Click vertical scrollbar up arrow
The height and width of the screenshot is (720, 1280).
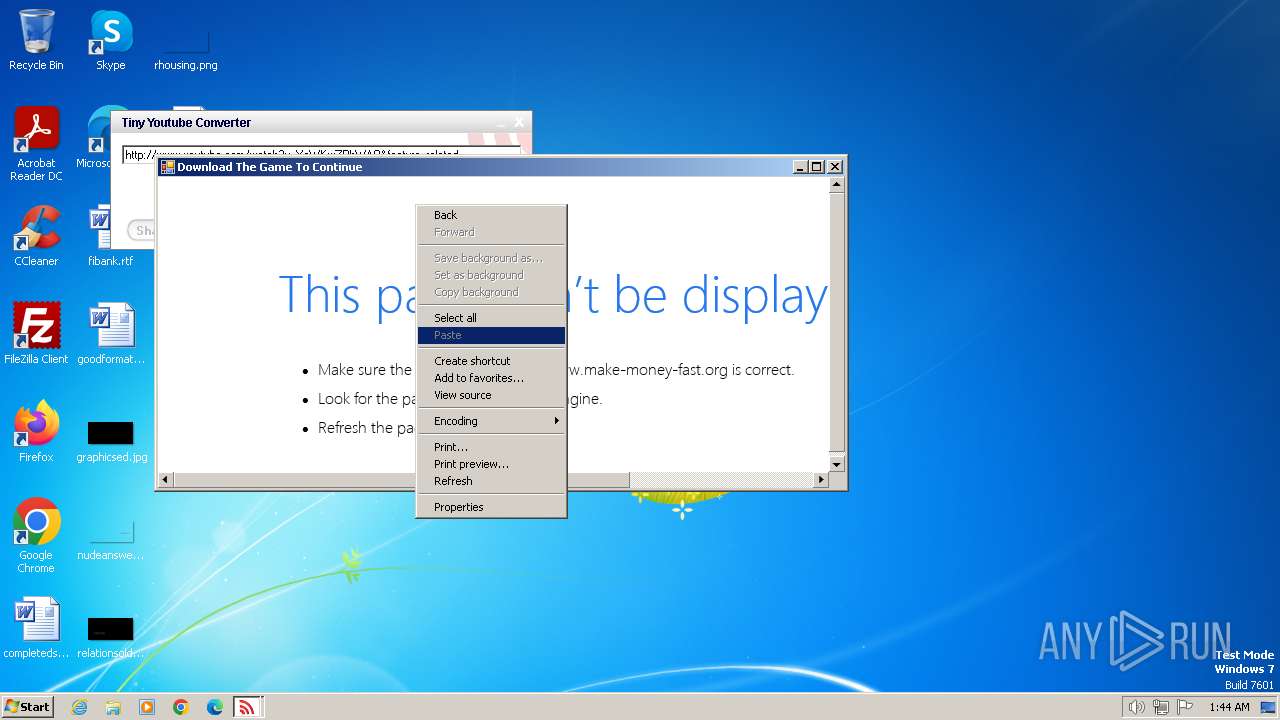pos(837,186)
